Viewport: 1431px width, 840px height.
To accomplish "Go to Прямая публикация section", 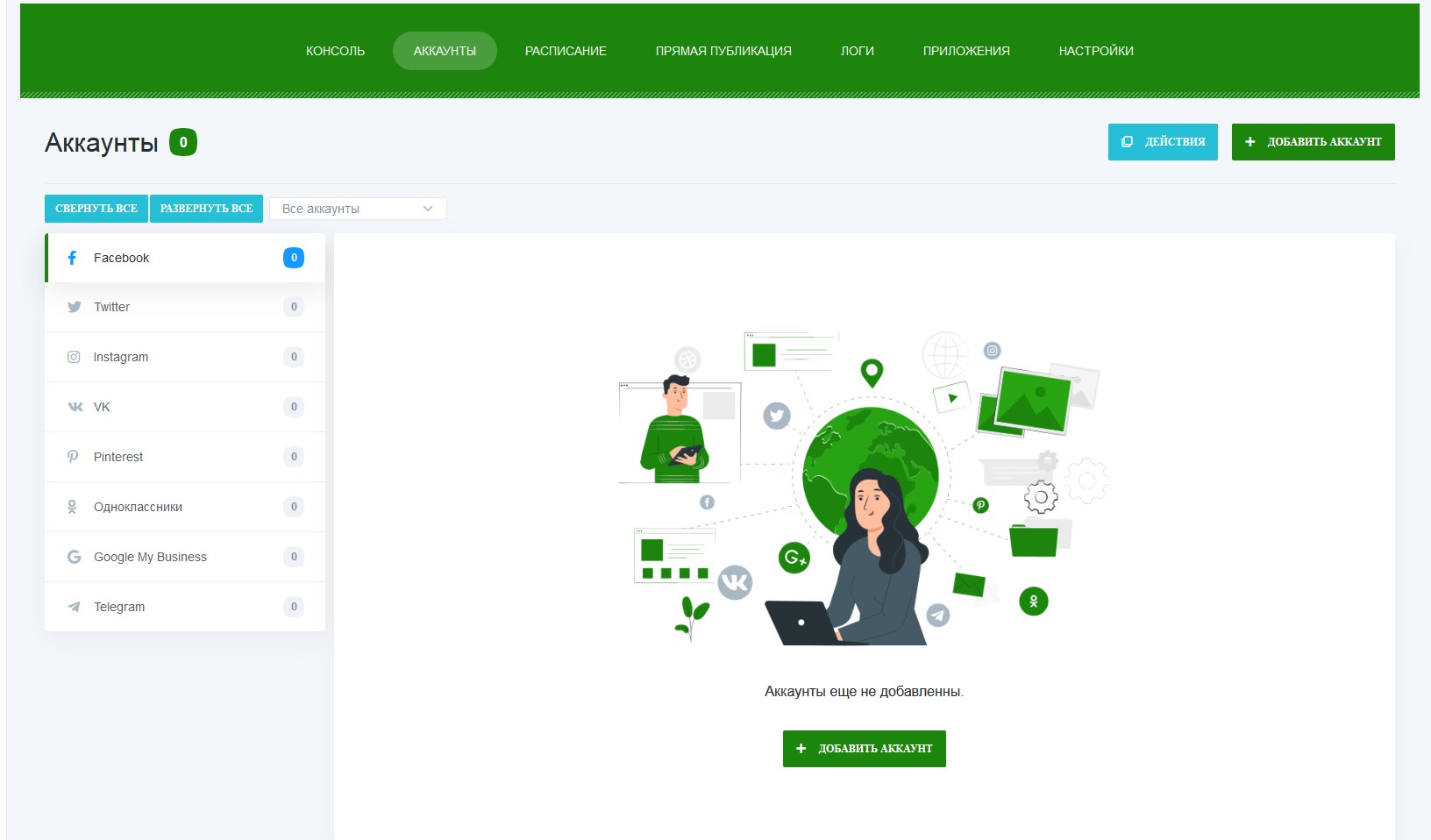I will pyautogui.click(x=723, y=51).
